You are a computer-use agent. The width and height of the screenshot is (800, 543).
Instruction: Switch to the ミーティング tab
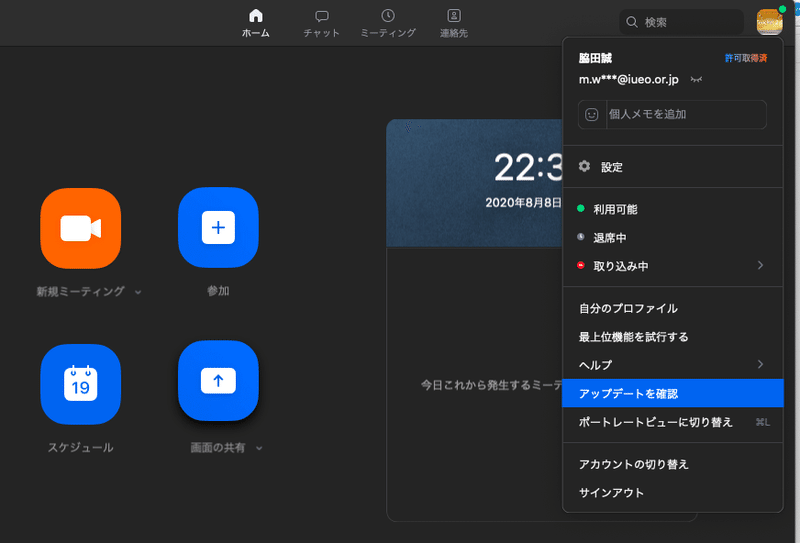click(388, 23)
